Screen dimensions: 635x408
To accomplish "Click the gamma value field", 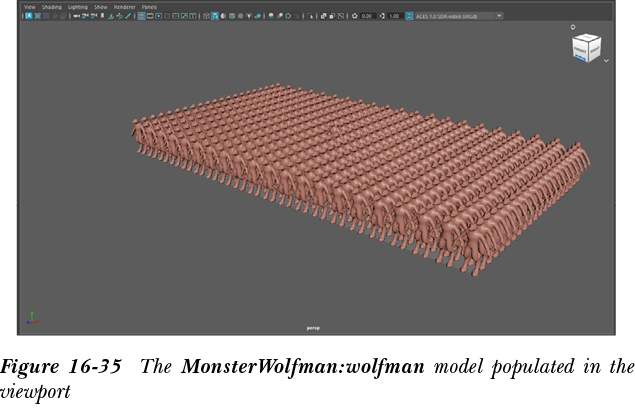I will (394, 17).
